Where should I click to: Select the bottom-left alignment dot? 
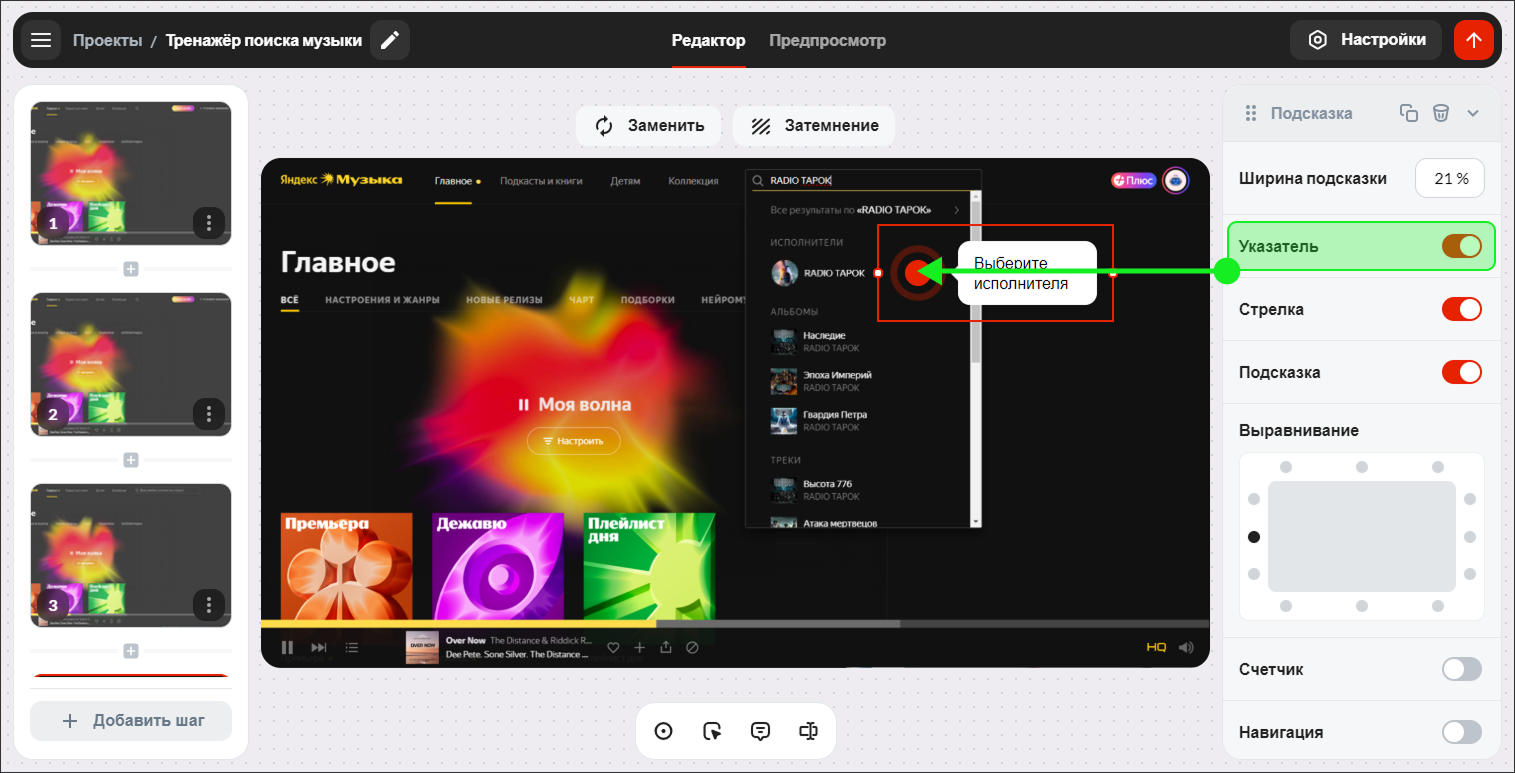pyautogui.click(x=1286, y=606)
